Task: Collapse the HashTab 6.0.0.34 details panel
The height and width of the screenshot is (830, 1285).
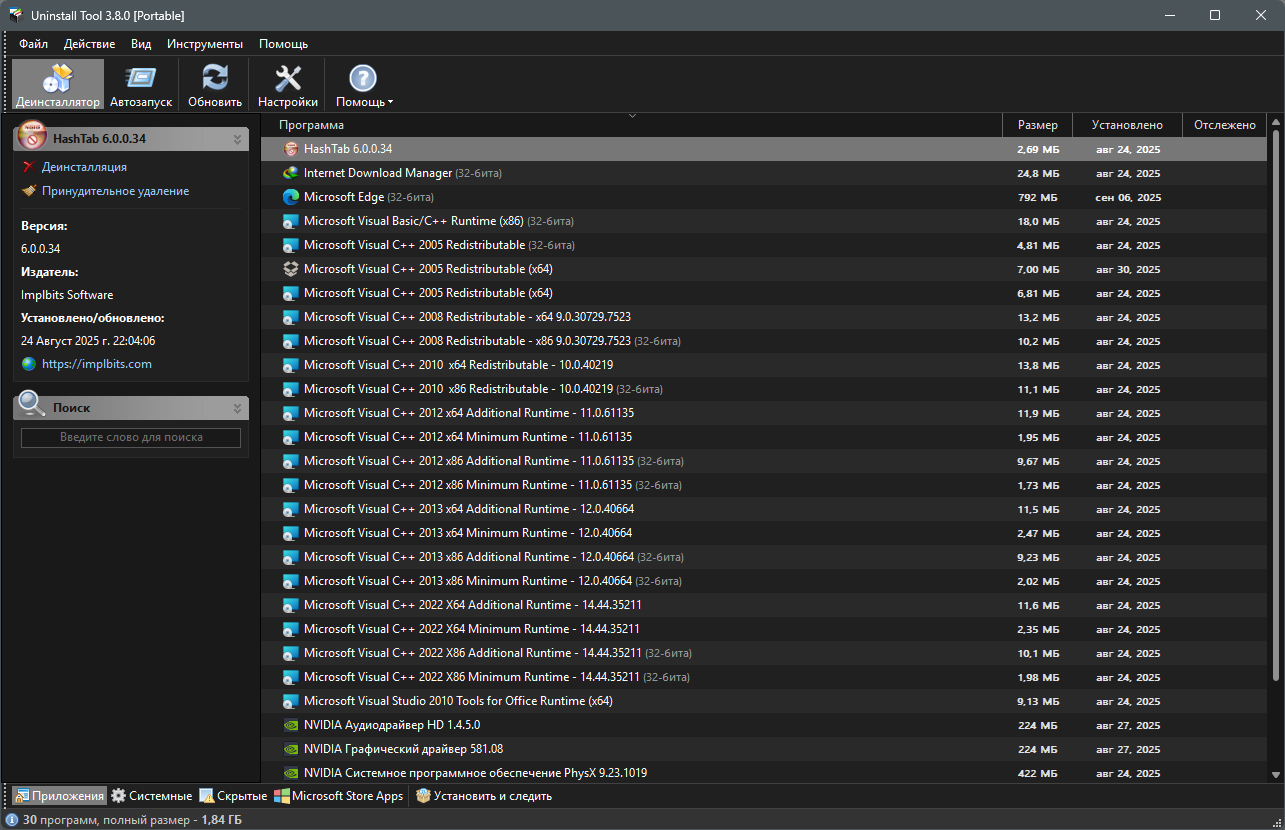Action: [237, 139]
